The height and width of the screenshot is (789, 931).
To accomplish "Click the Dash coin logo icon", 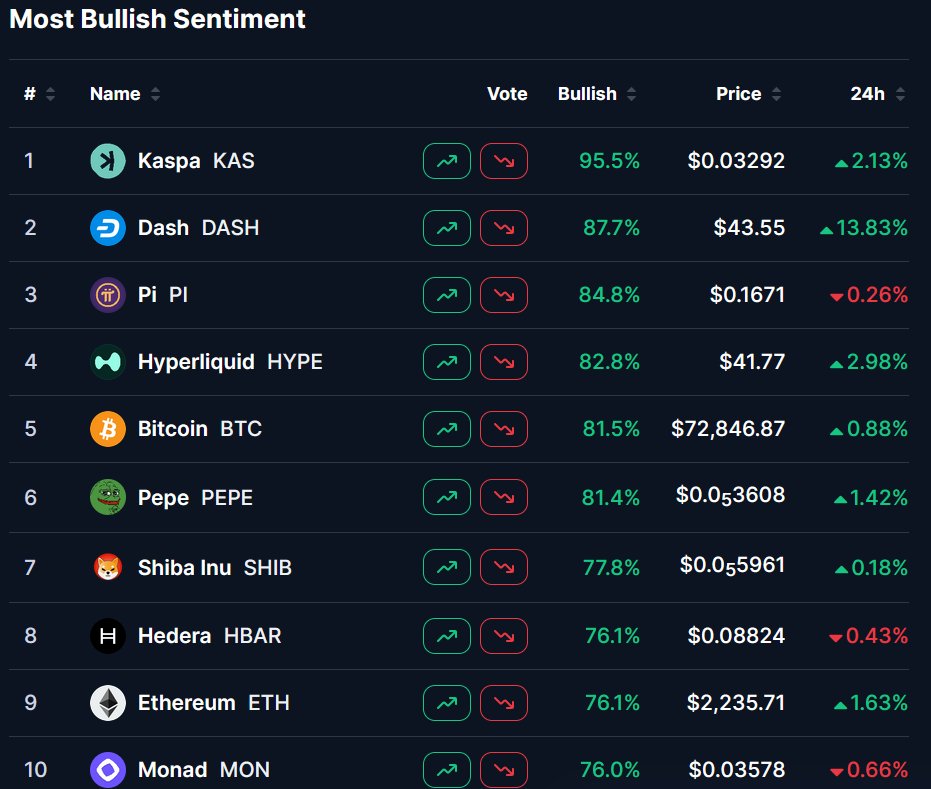I will pos(108,228).
